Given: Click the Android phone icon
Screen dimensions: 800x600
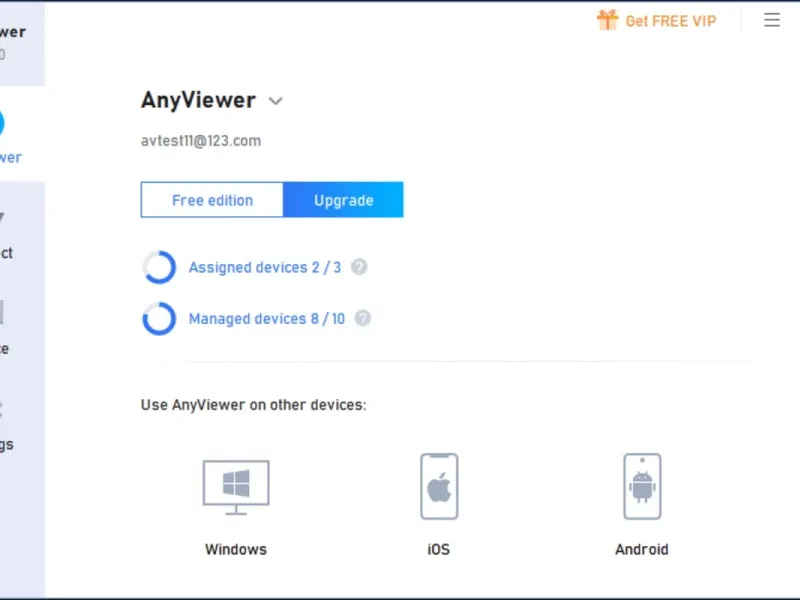Looking at the screenshot, I should click(x=642, y=486).
